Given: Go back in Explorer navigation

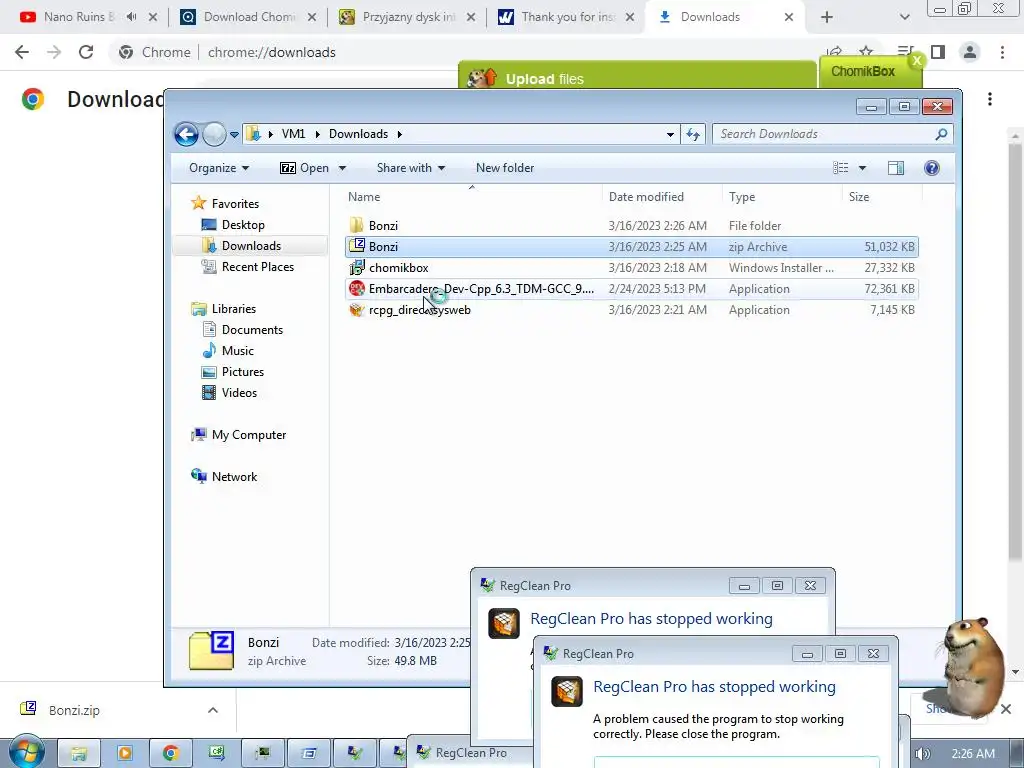Looking at the screenshot, I should pos(186,135).
